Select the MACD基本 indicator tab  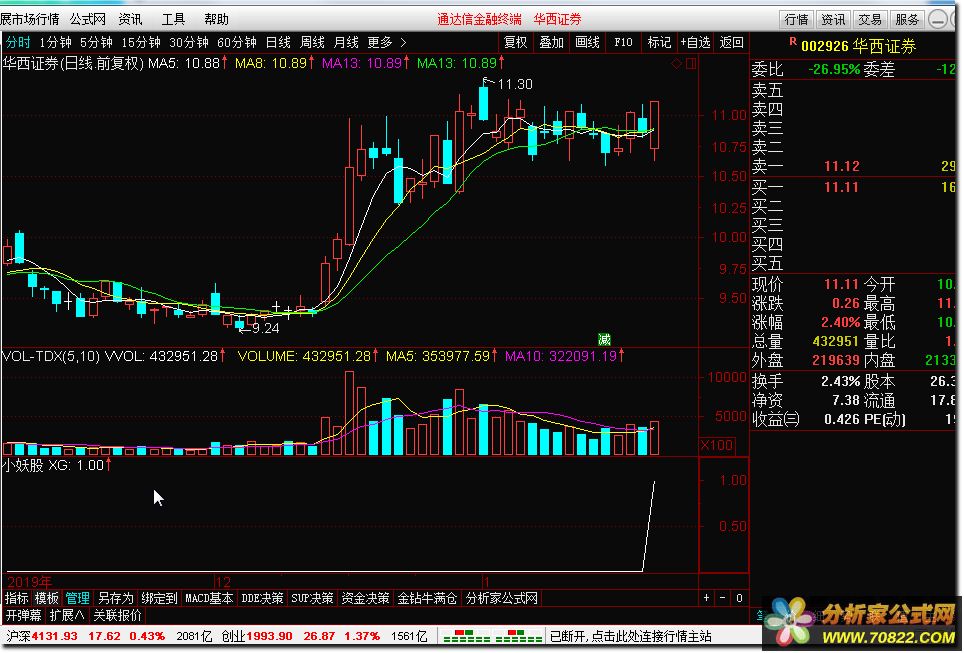click(209, 598)
